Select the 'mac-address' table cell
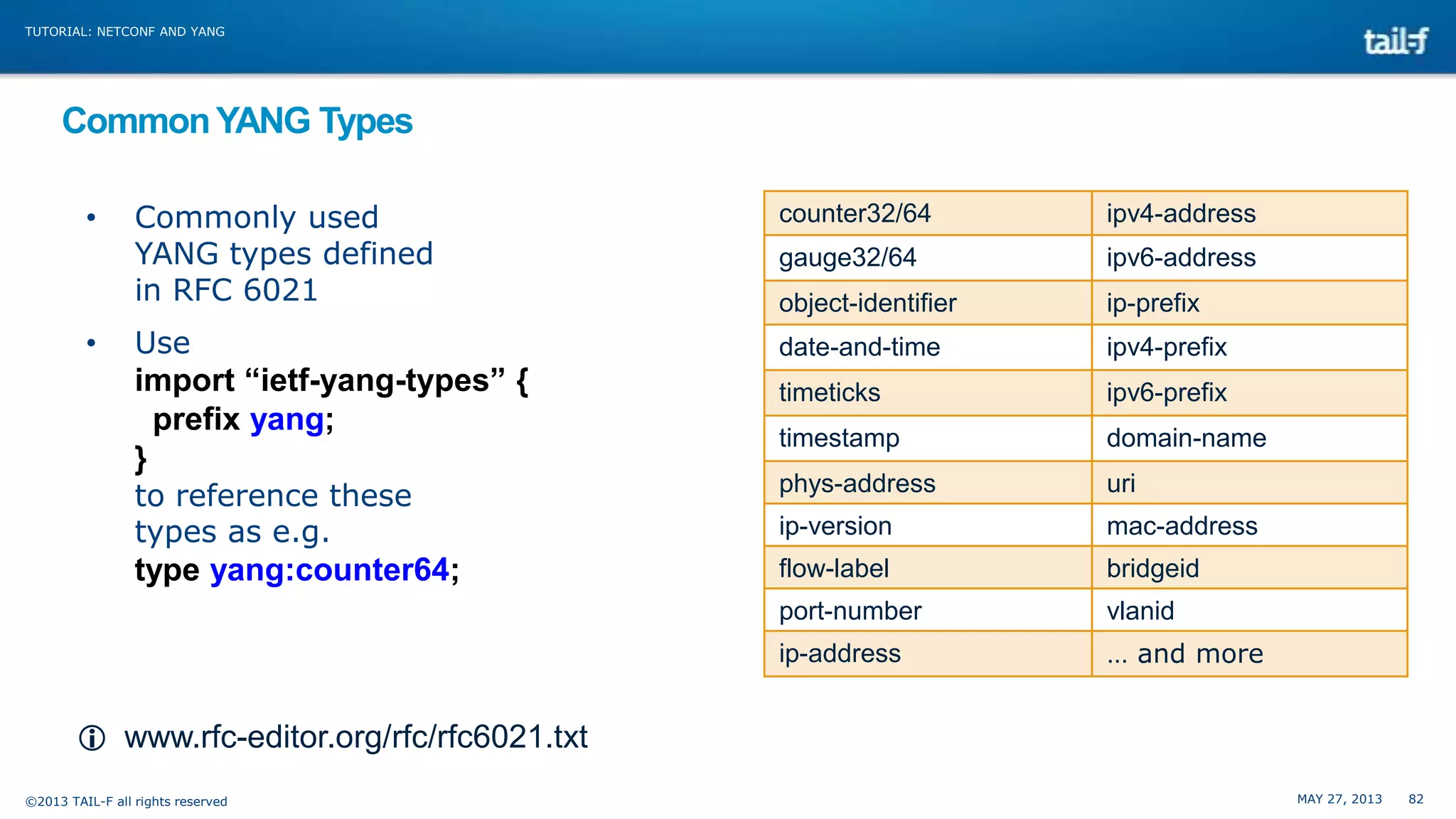The image size is (1456, 819). (x=1250, y=525)
